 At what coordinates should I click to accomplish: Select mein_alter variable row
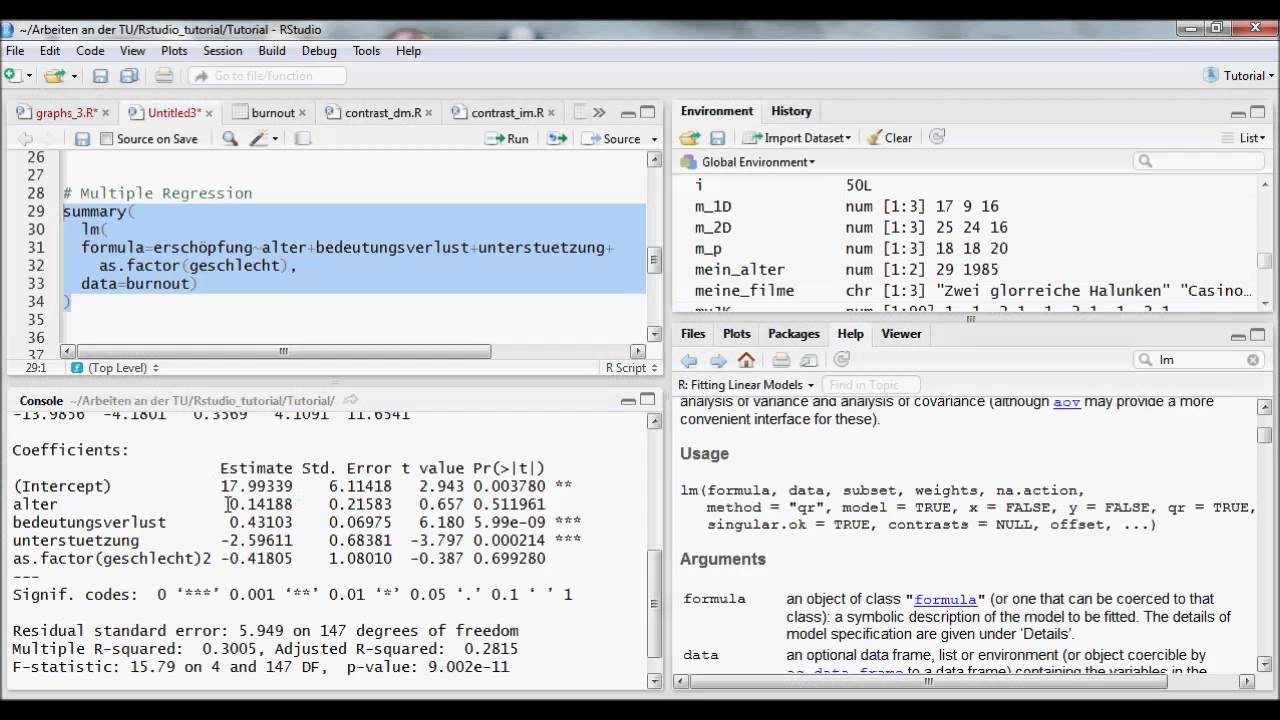coord(966,270)
